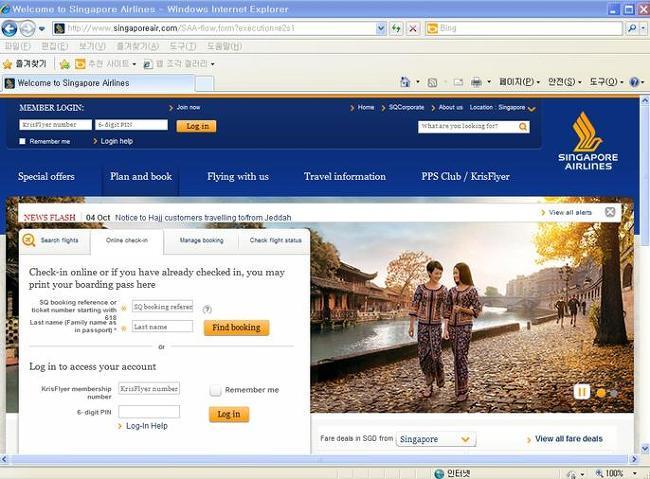Open recent pages dropdown beside Forward button

tap(42, 29)
